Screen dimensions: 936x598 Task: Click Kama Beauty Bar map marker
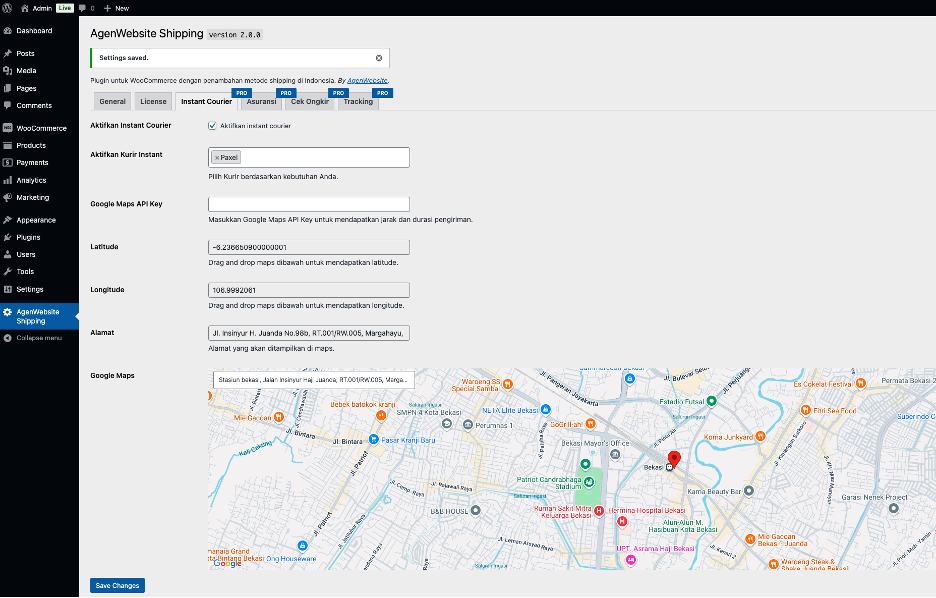[x=749, y=491]
